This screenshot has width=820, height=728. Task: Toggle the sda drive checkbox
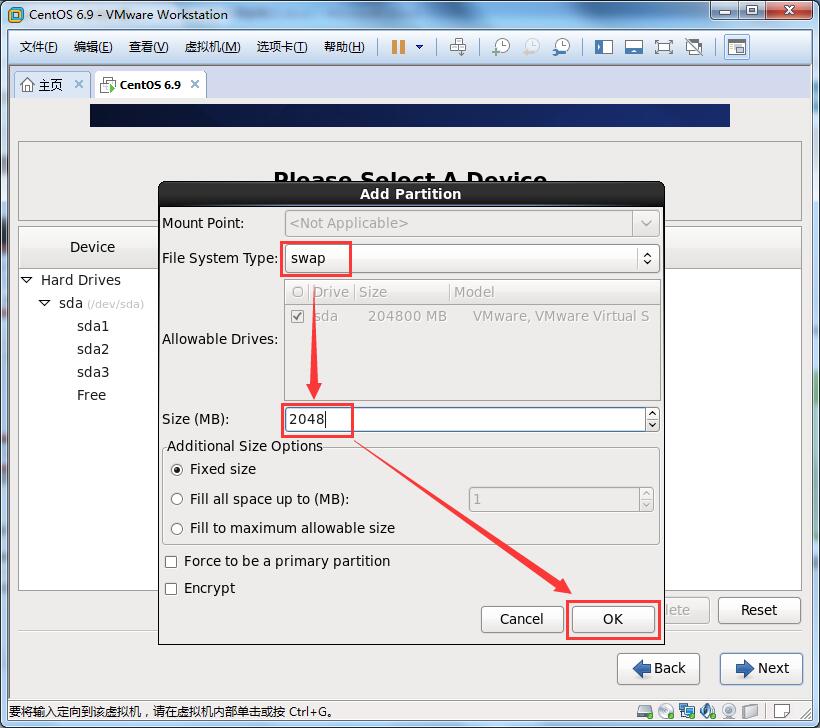pyautogui.click(x=298, y=316)
